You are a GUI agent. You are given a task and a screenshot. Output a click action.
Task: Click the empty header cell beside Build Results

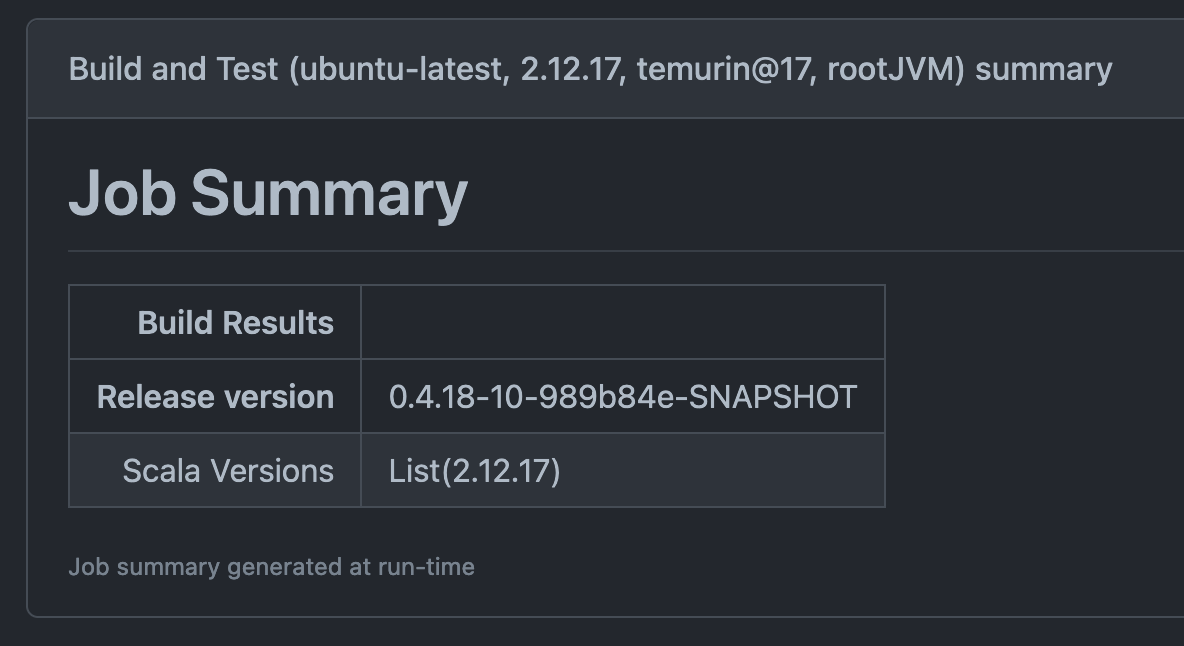tap(623, 322)
